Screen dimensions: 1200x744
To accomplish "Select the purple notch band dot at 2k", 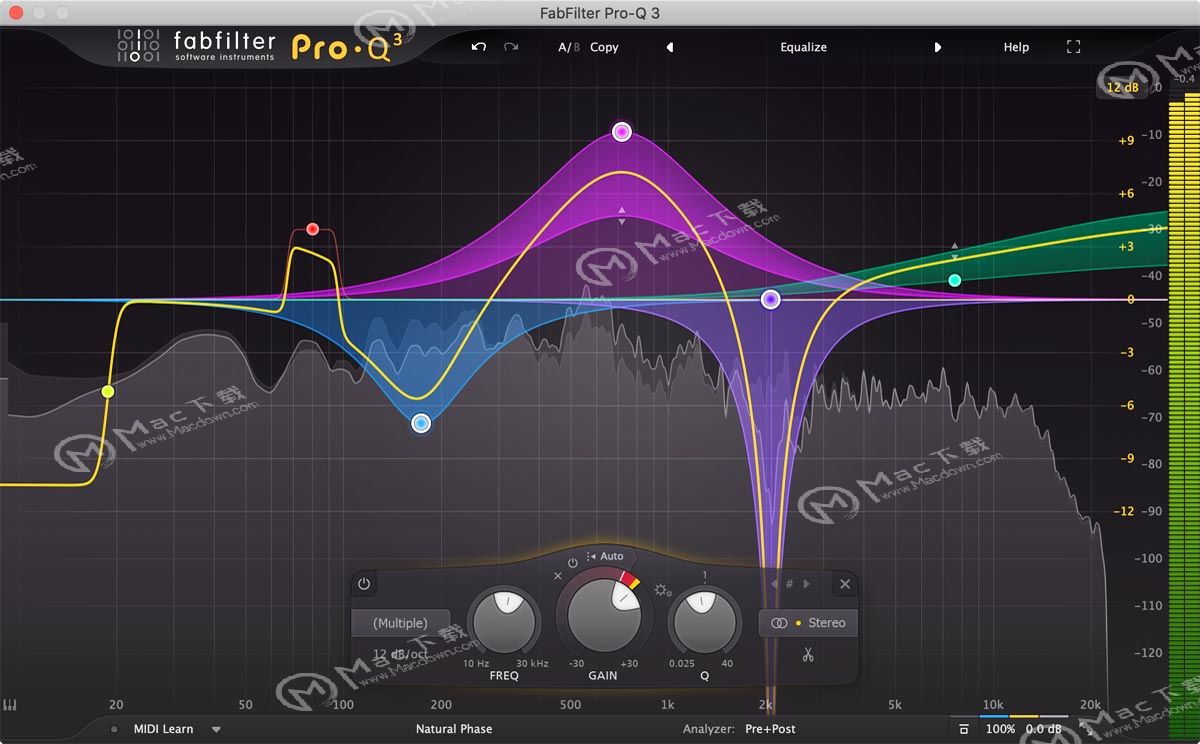I will [x=770, y=299].
